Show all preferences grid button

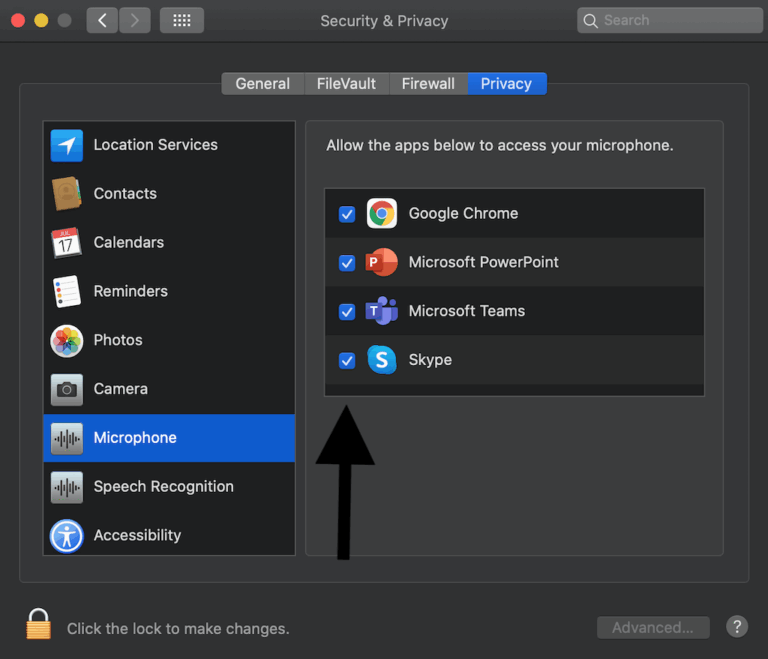point(182,20)
